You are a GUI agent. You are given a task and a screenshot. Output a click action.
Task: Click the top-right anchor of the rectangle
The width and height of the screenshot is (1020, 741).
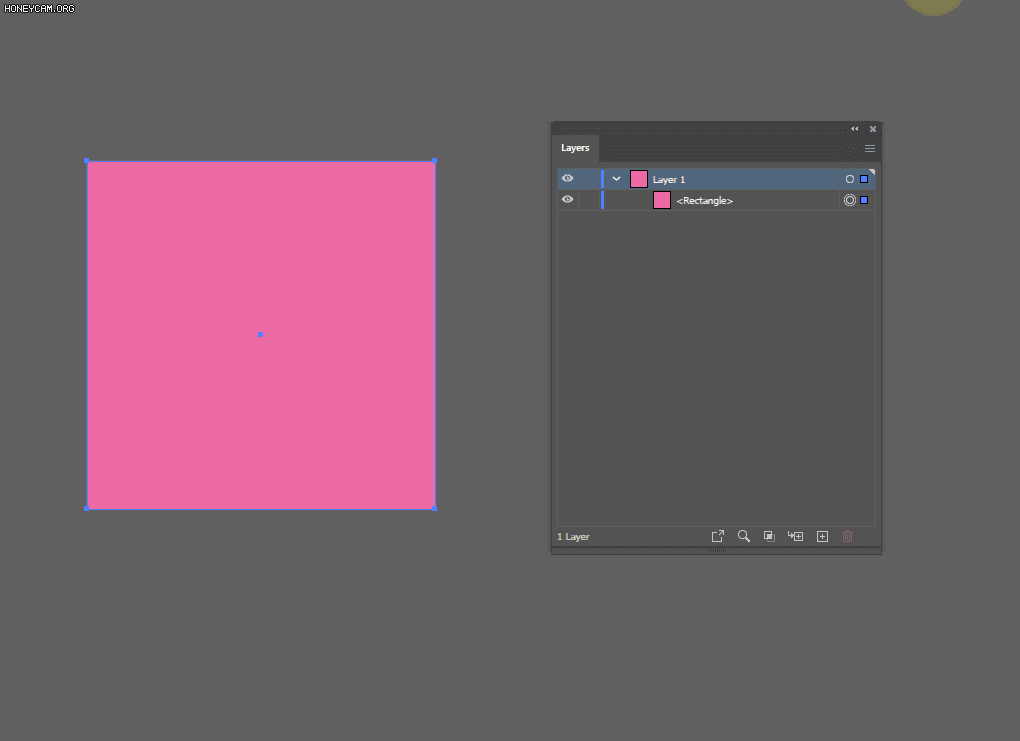pos(435,161)
